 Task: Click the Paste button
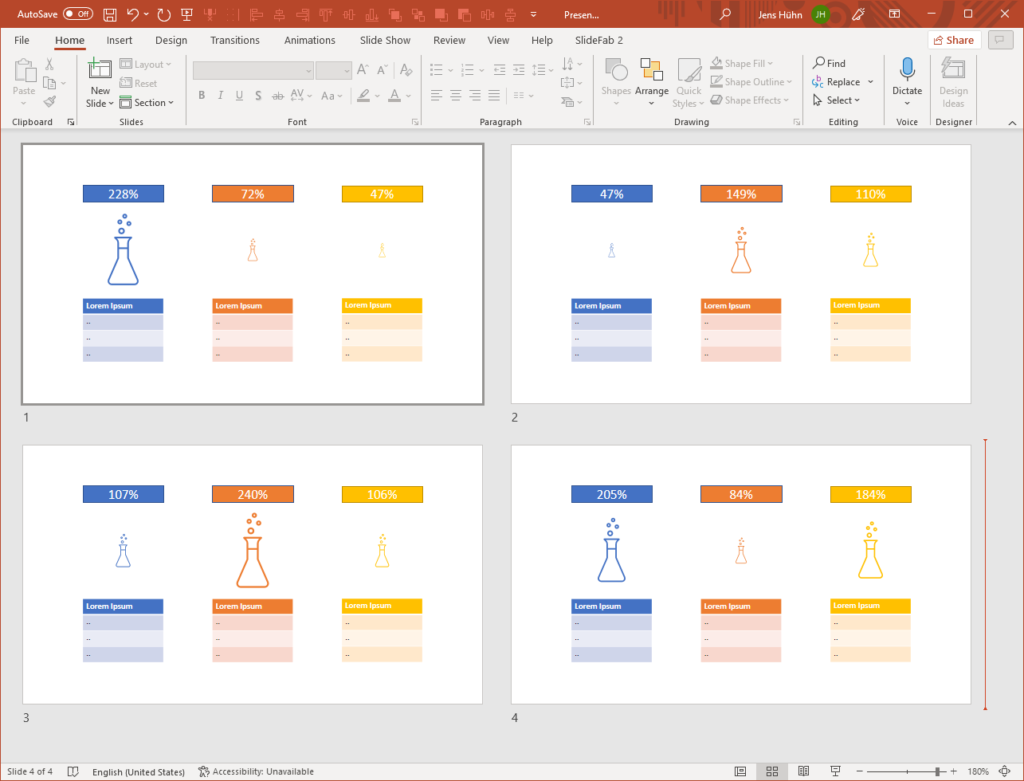click(24, 83)
